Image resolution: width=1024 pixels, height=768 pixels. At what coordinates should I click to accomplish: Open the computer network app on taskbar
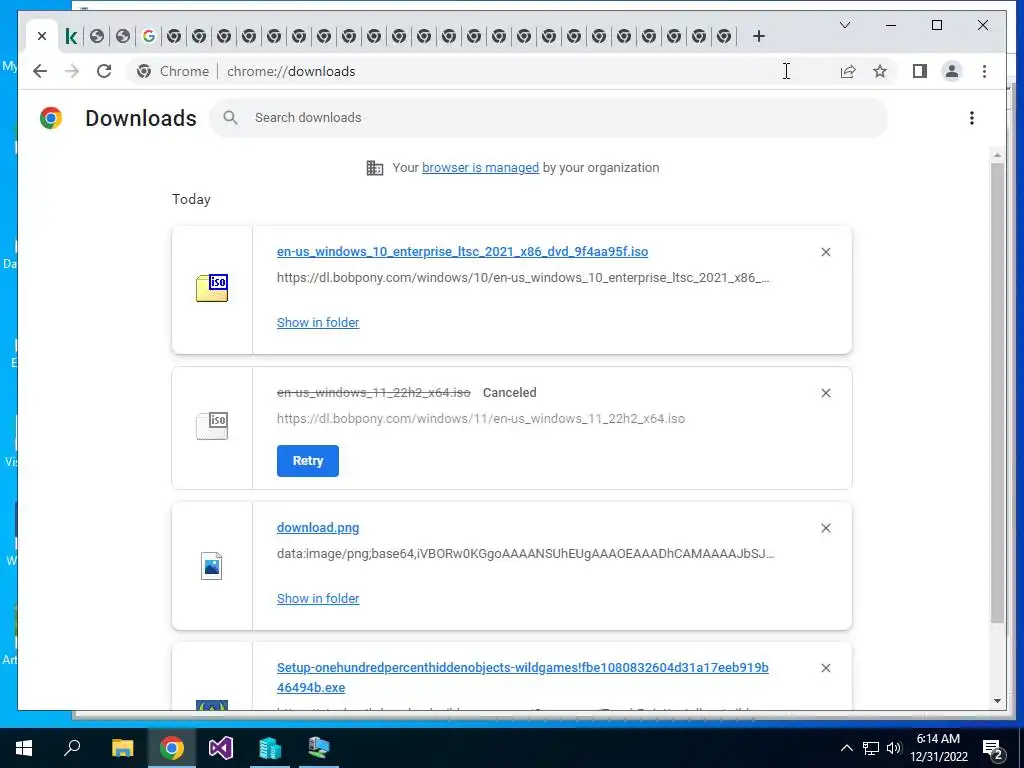pyautogui.click(x=319, y=748)
